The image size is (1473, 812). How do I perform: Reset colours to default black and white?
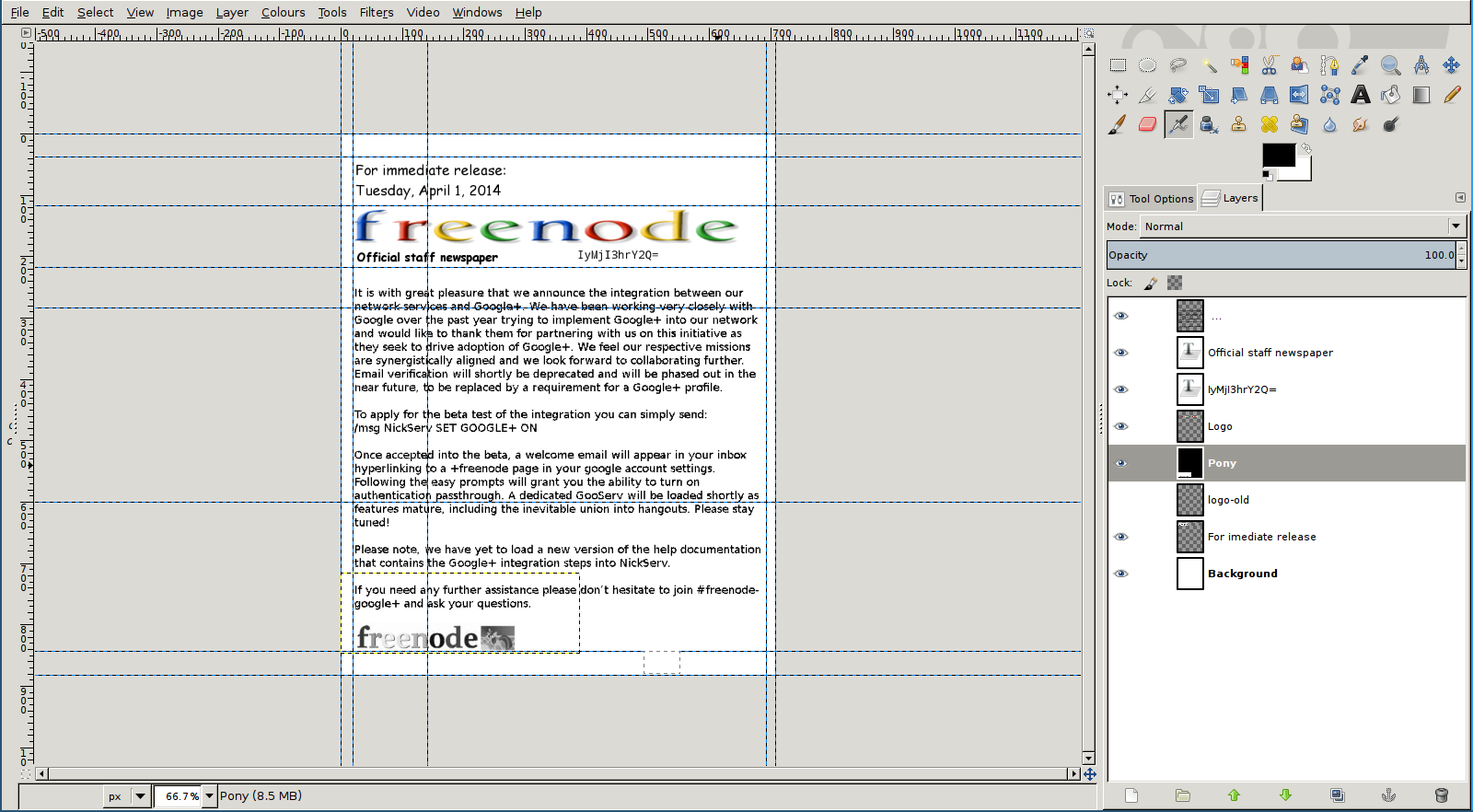[x=1269, y=175]
